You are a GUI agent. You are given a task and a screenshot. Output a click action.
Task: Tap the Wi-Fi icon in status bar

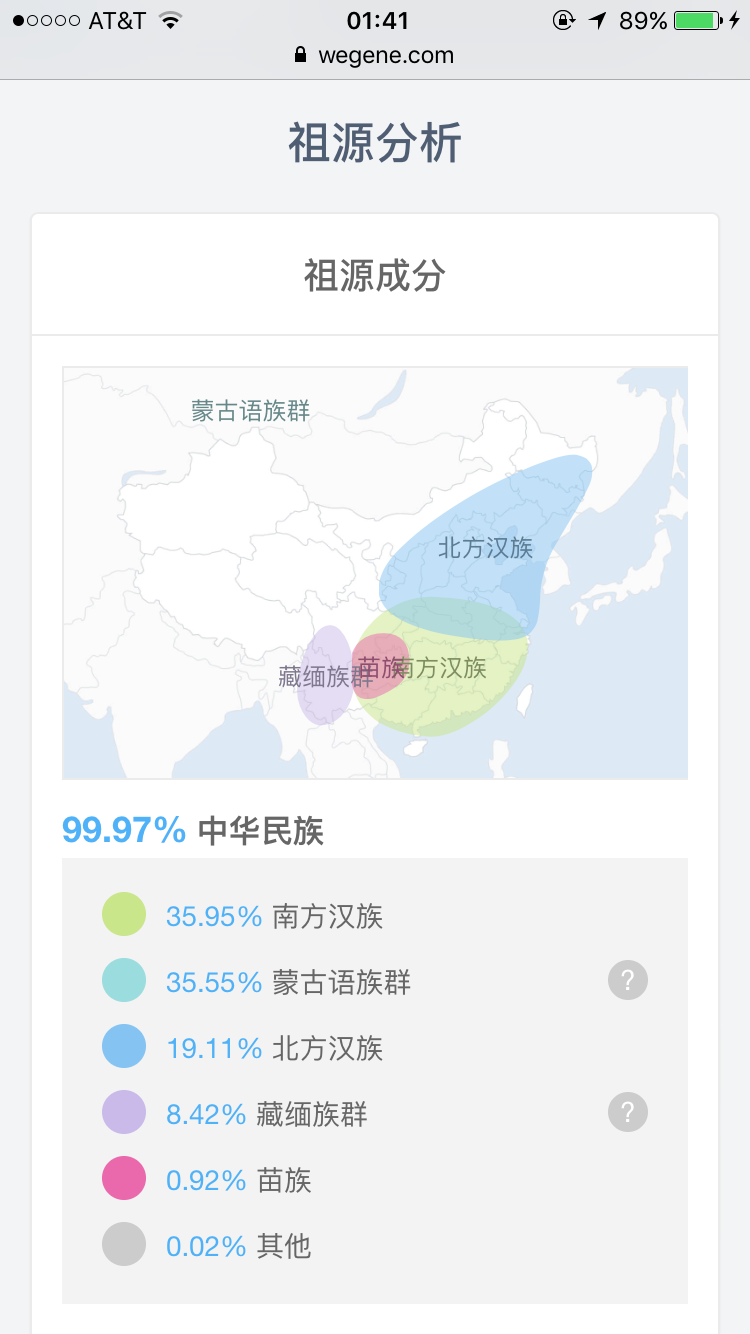(x=171, y=20)
